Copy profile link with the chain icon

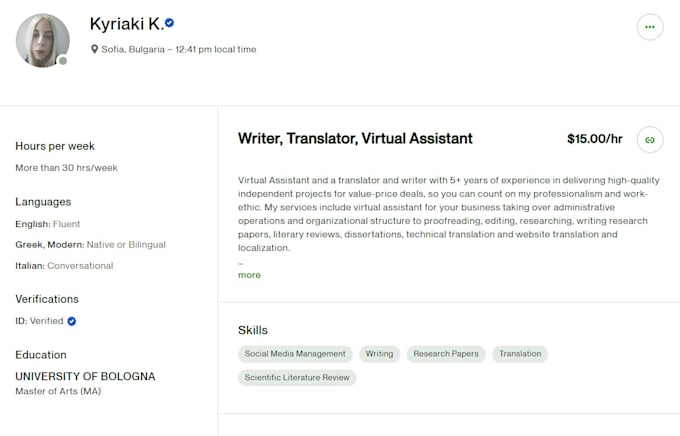(650, 140)
